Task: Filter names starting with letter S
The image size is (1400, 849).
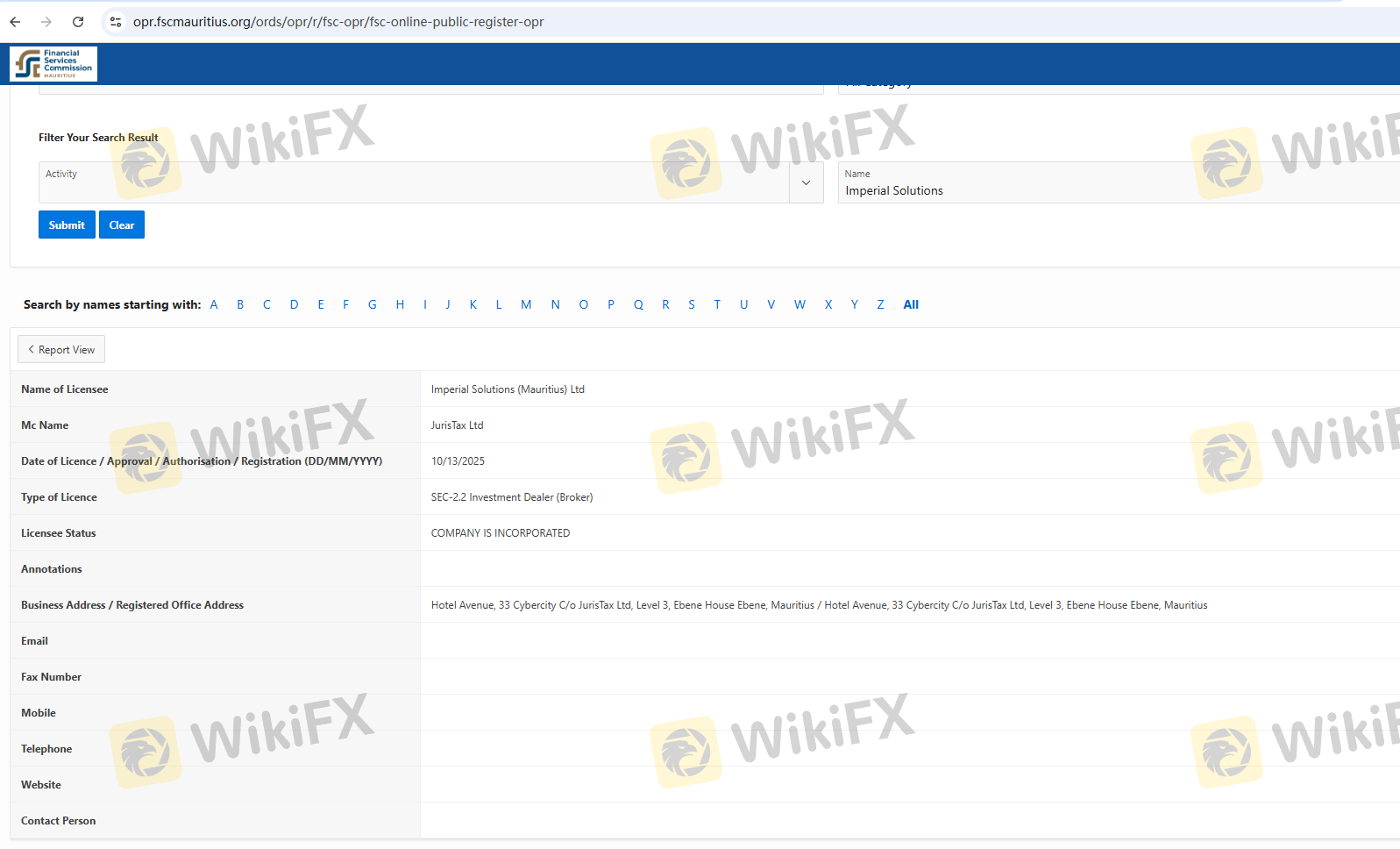Action: click(692, 304)
